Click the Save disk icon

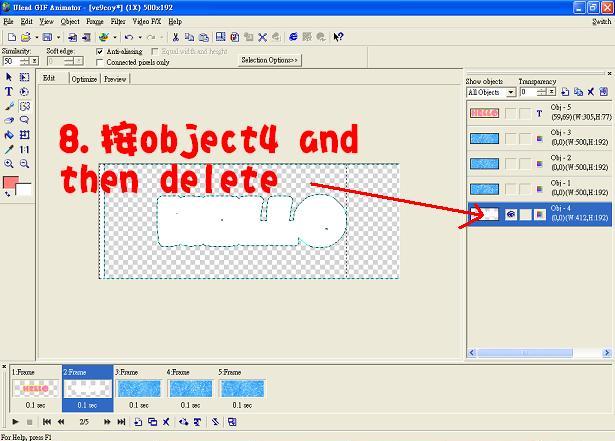tap(47, 37)
